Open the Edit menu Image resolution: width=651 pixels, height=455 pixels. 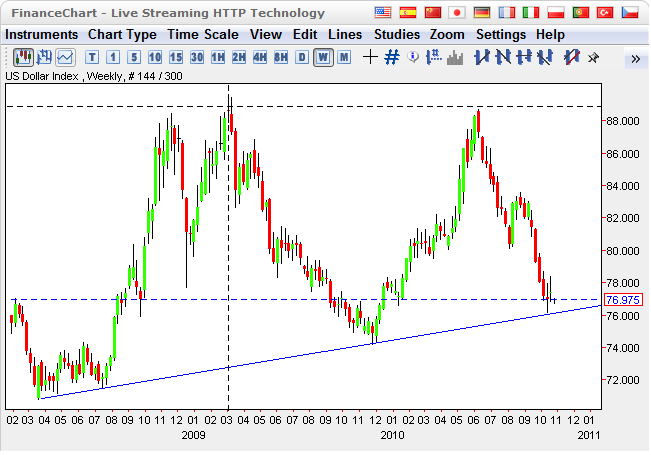click(305, 34)
